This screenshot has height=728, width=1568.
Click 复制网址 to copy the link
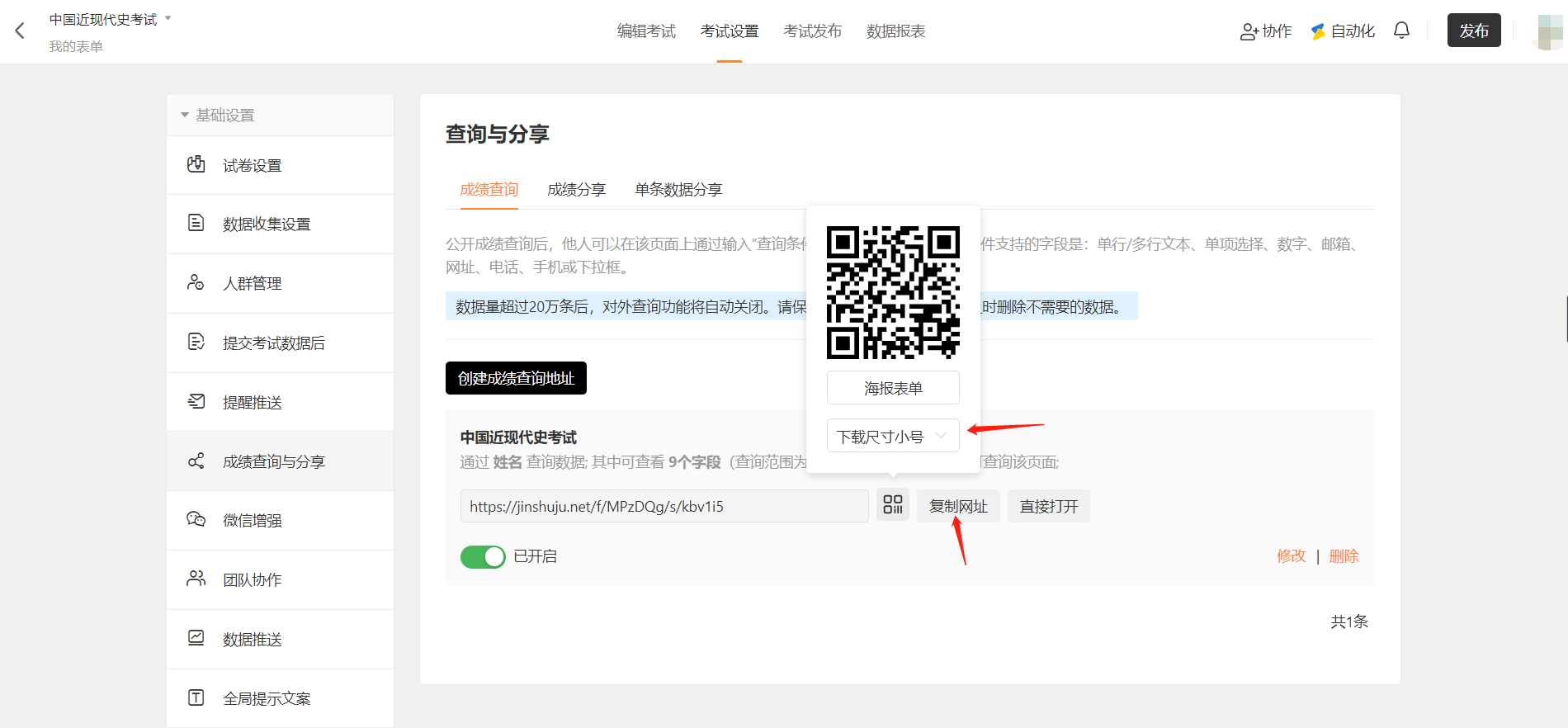point(958,506)
